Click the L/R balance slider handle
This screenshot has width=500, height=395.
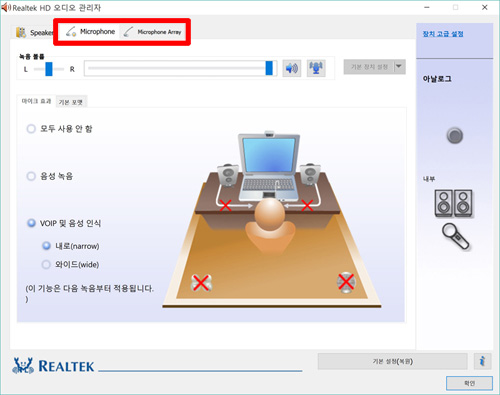point(49,69)
